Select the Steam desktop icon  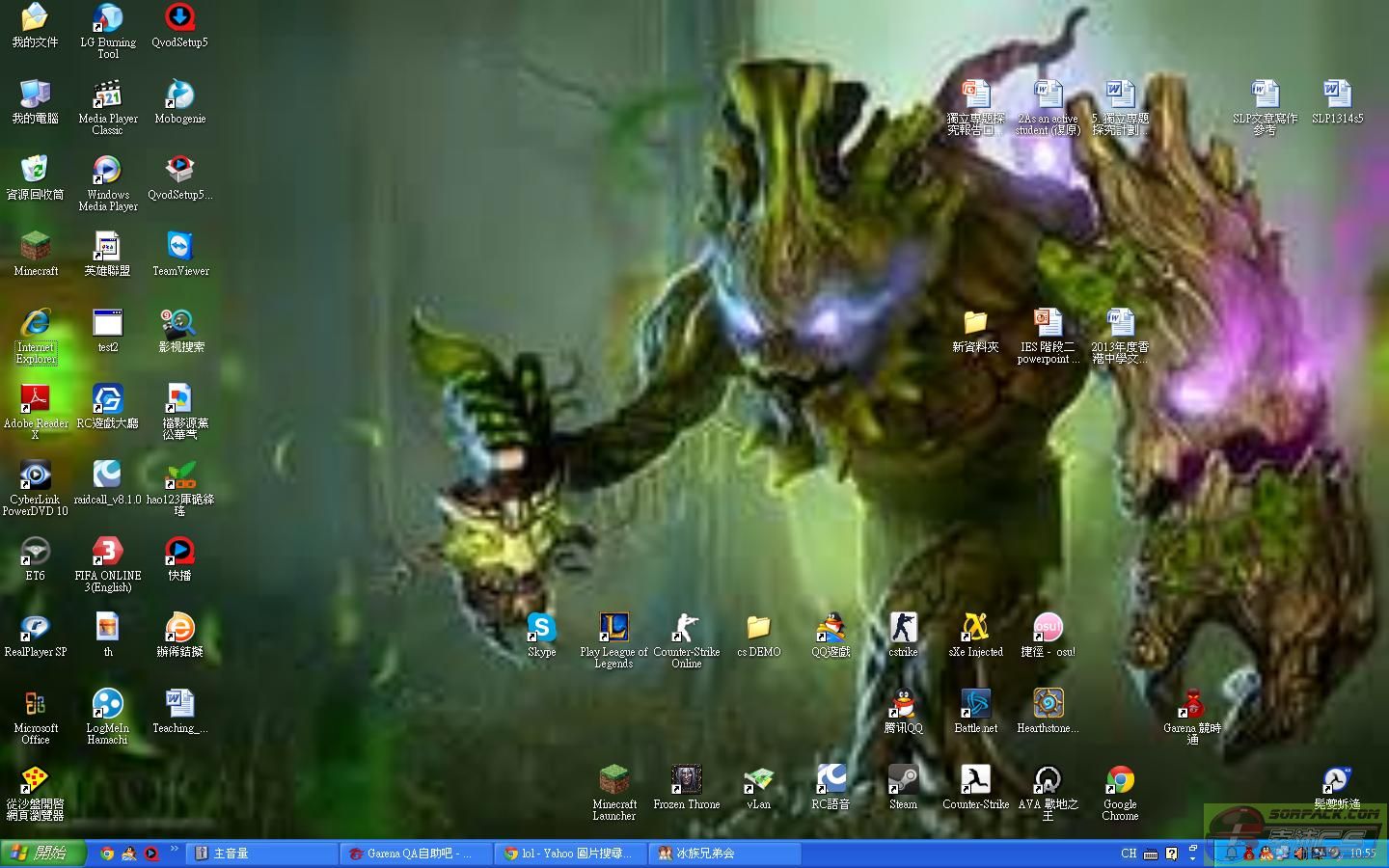click(903, 780)
